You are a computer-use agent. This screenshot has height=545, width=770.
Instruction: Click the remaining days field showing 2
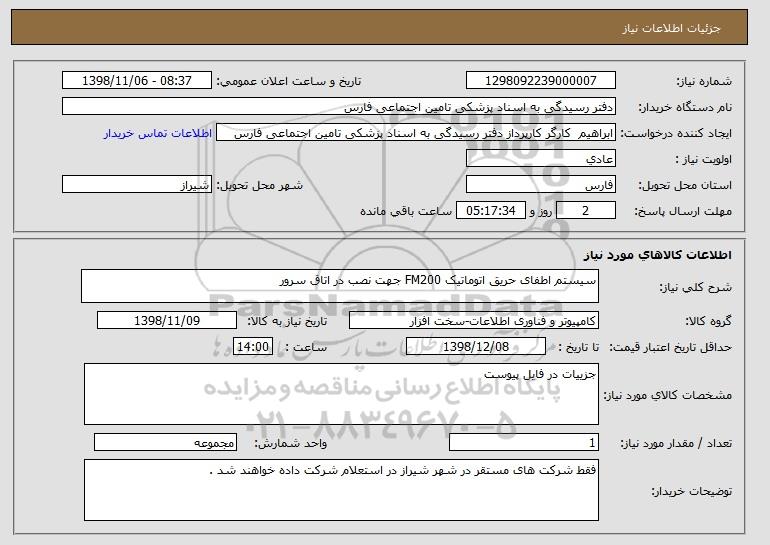[585, 211]
